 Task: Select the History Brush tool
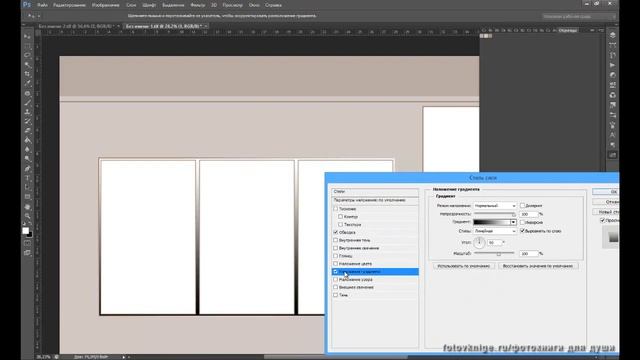(27, 122)
